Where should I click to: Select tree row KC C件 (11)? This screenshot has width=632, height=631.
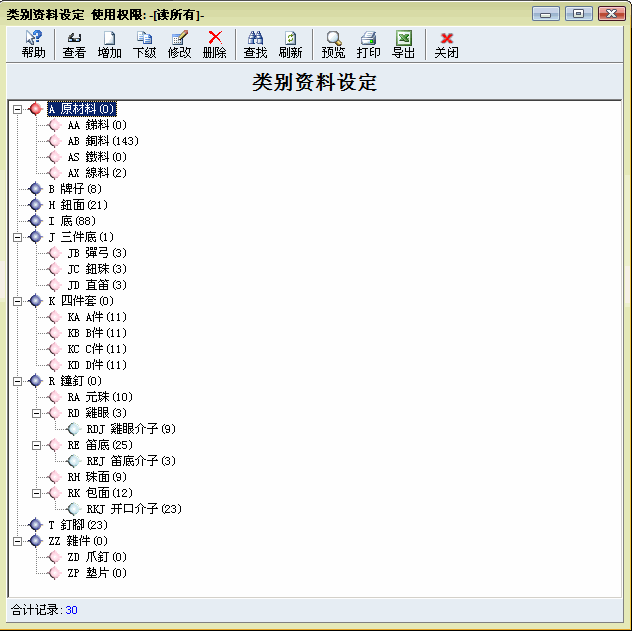97,349
